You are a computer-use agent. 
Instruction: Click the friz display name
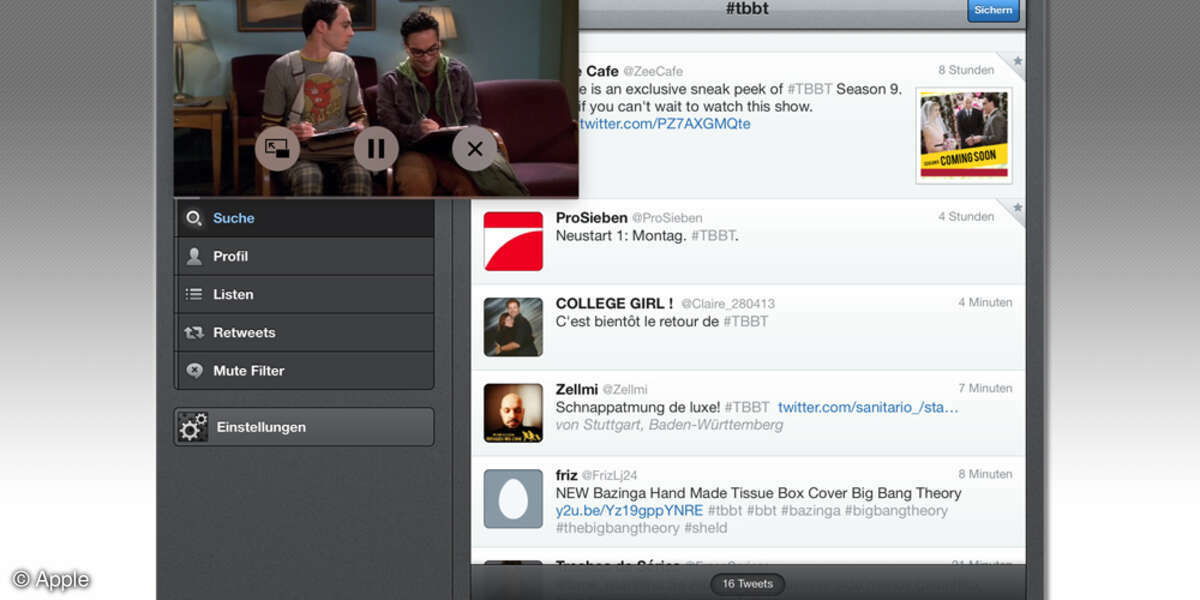(566, 475)
